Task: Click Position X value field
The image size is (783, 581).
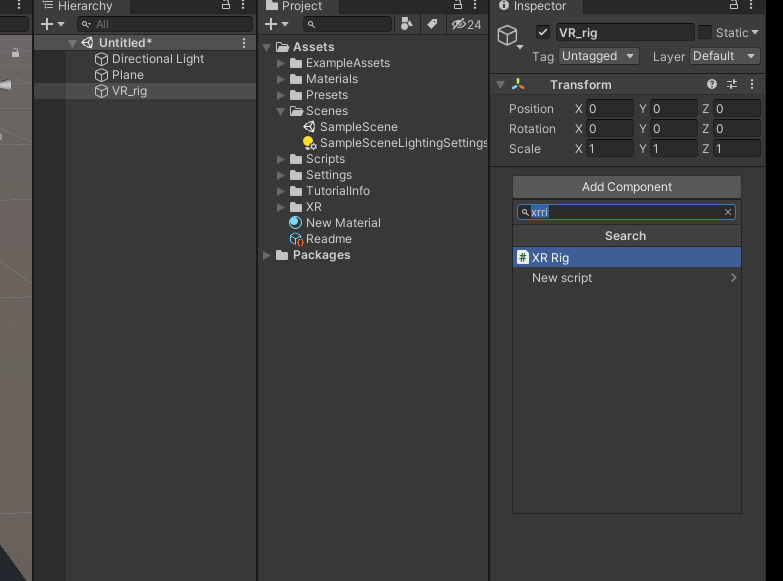Action: click(x=610, y=109)
